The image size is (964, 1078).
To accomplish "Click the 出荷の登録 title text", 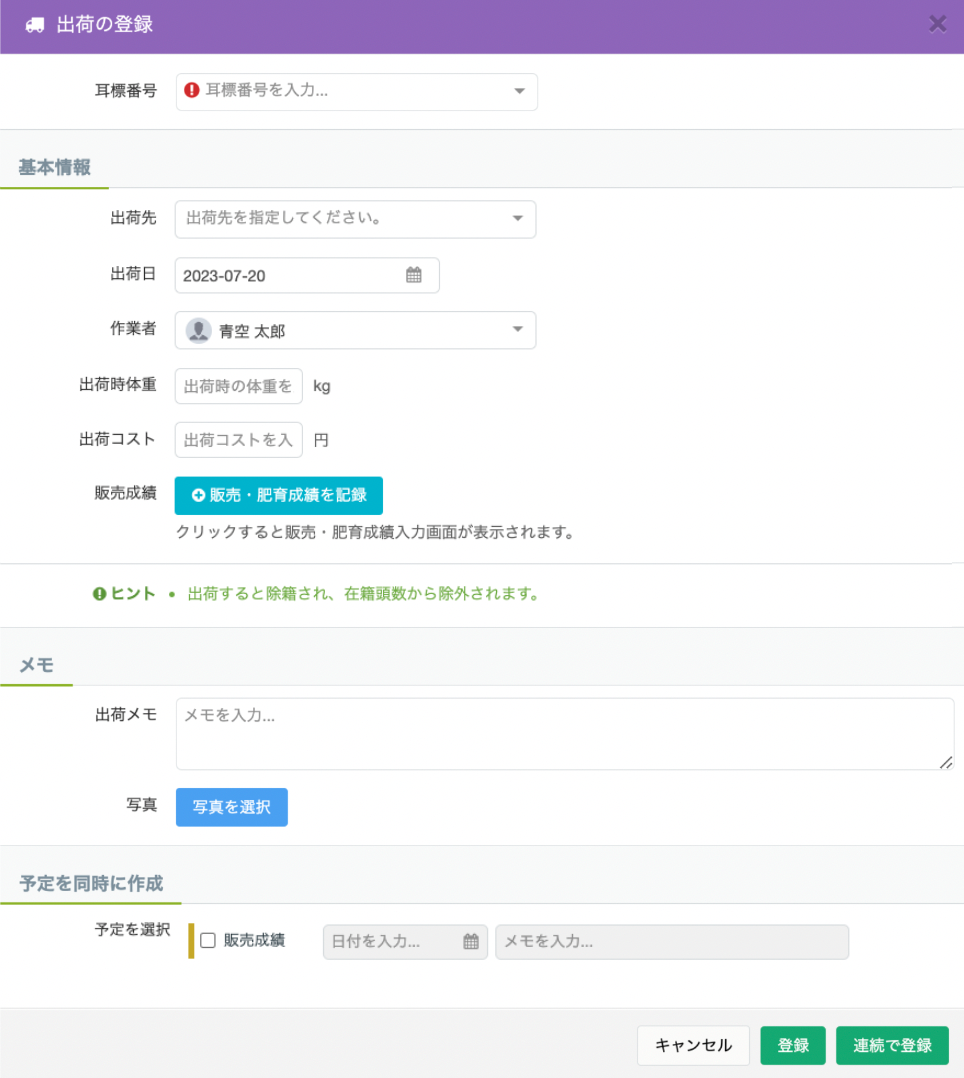I will [x=105, y=25].
